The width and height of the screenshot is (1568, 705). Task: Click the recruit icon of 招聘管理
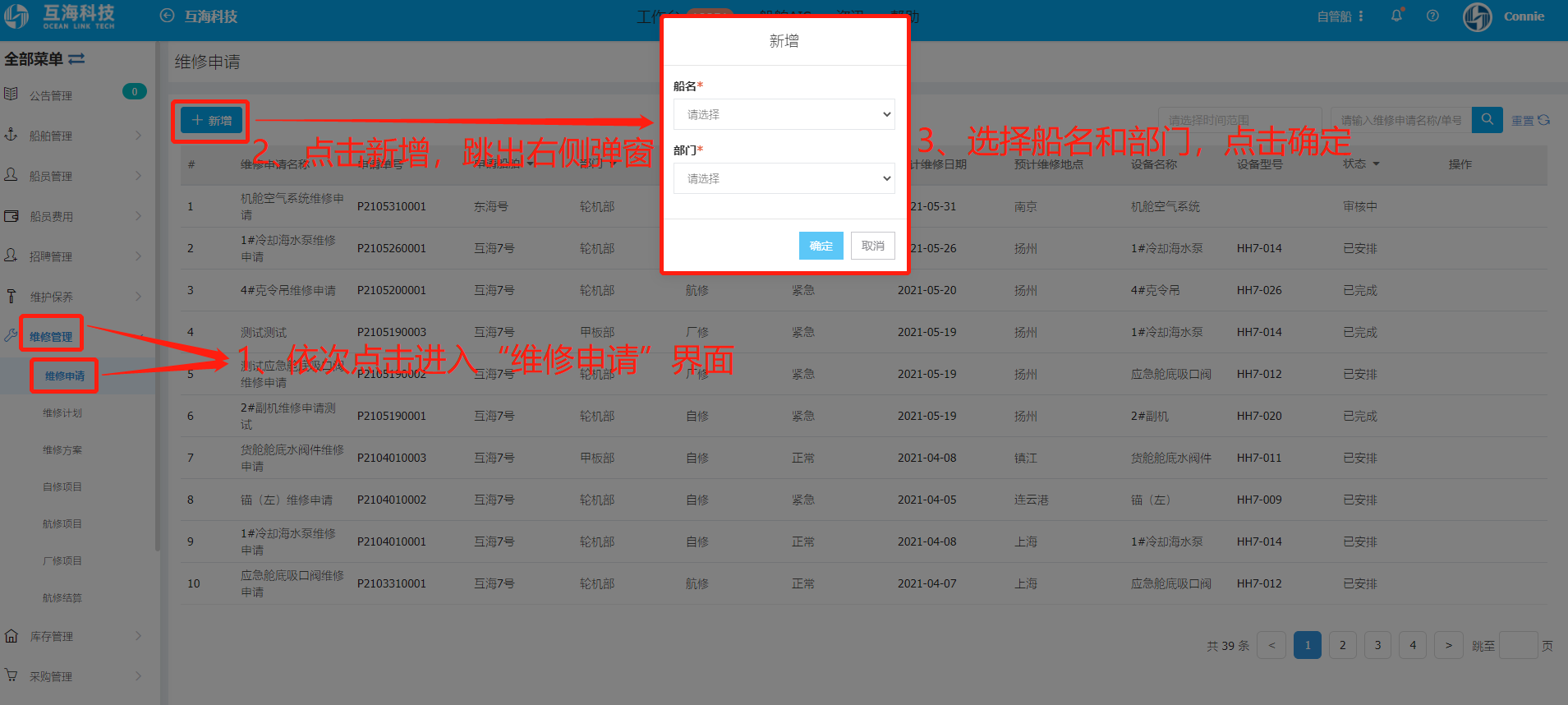pos(11,256)
